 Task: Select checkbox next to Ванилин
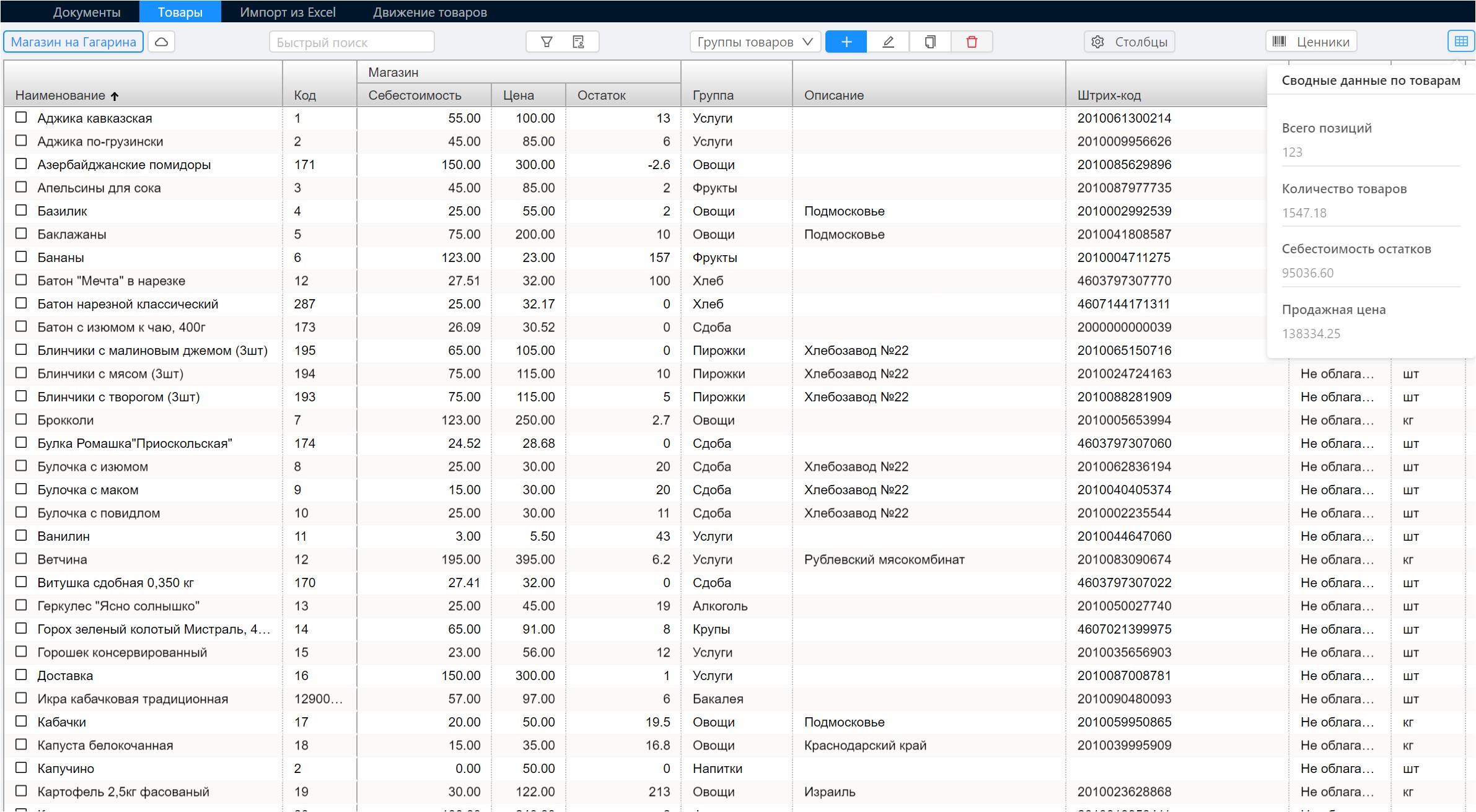(21, 535)
